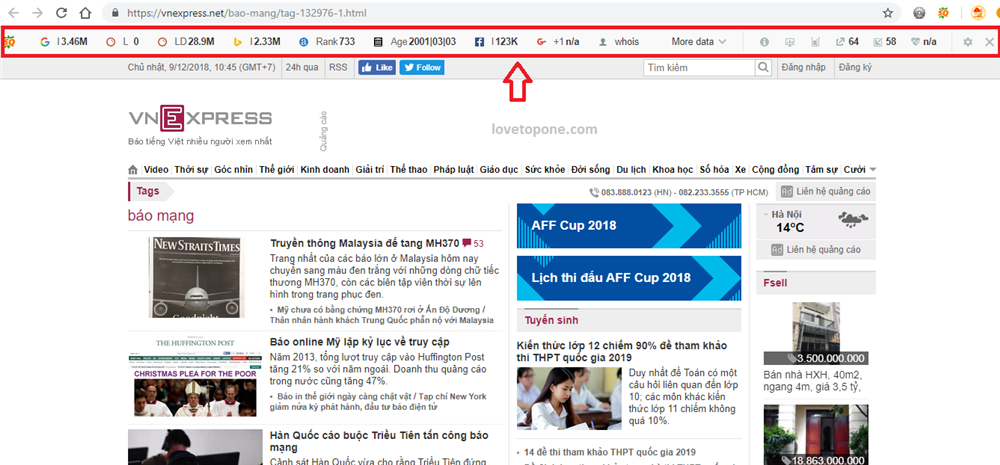This screenshot has height=465, width=1000.
Task: Open SEO toolbar settings gear
Action: point(967,42)
